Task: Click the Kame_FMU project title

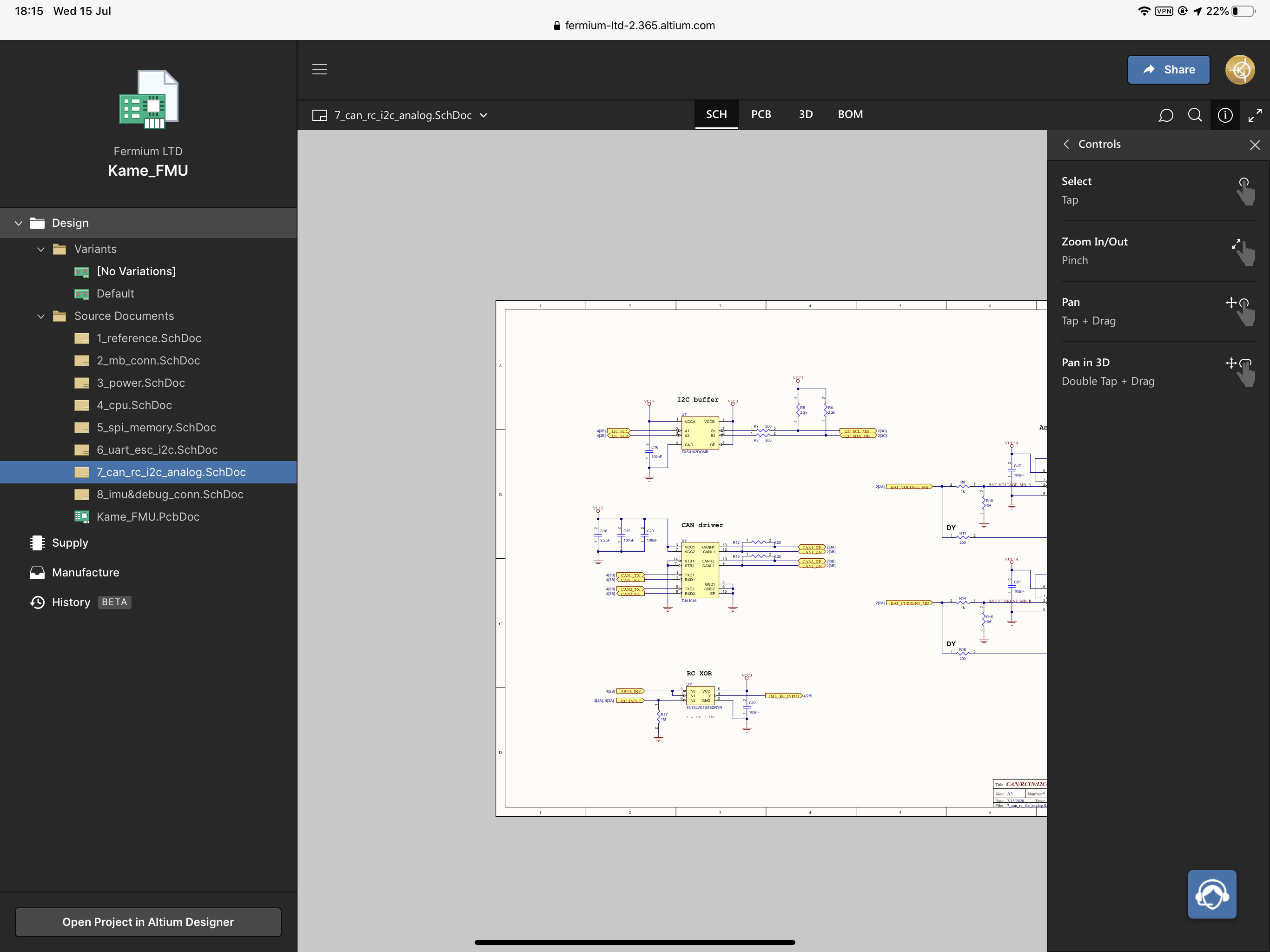Action: click(x=148, y=171)
